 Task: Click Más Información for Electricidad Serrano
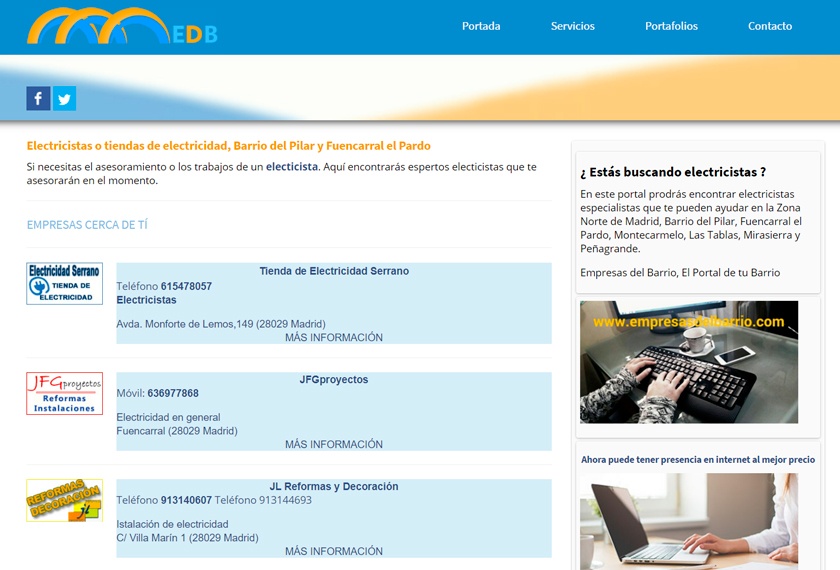tap(334, 338)
